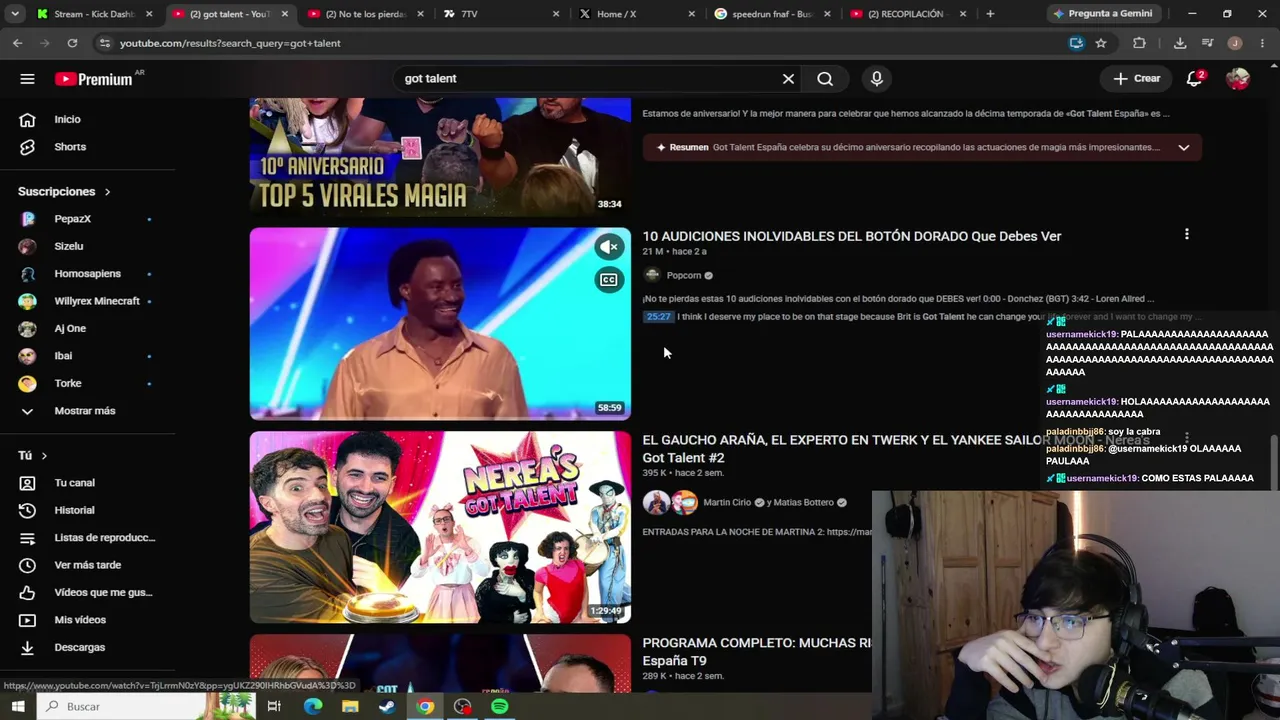
Task: Open the media controls icon
Action: click(1207, 43)
